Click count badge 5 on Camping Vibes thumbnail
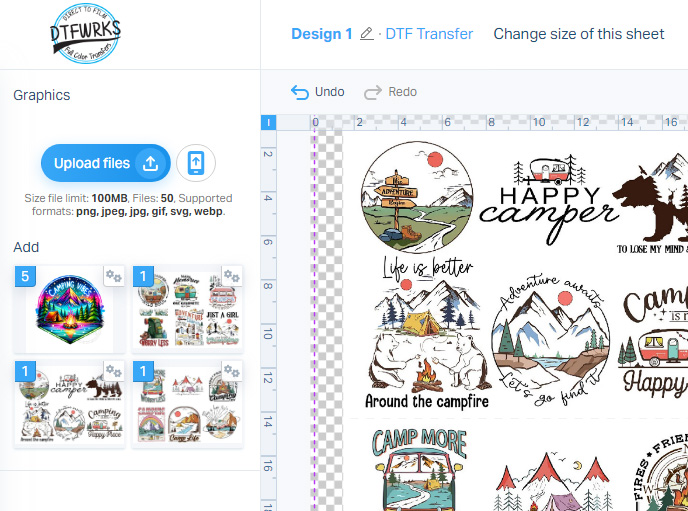The height and width of the screenshot is (511, 688). click(x=25, y=276)
